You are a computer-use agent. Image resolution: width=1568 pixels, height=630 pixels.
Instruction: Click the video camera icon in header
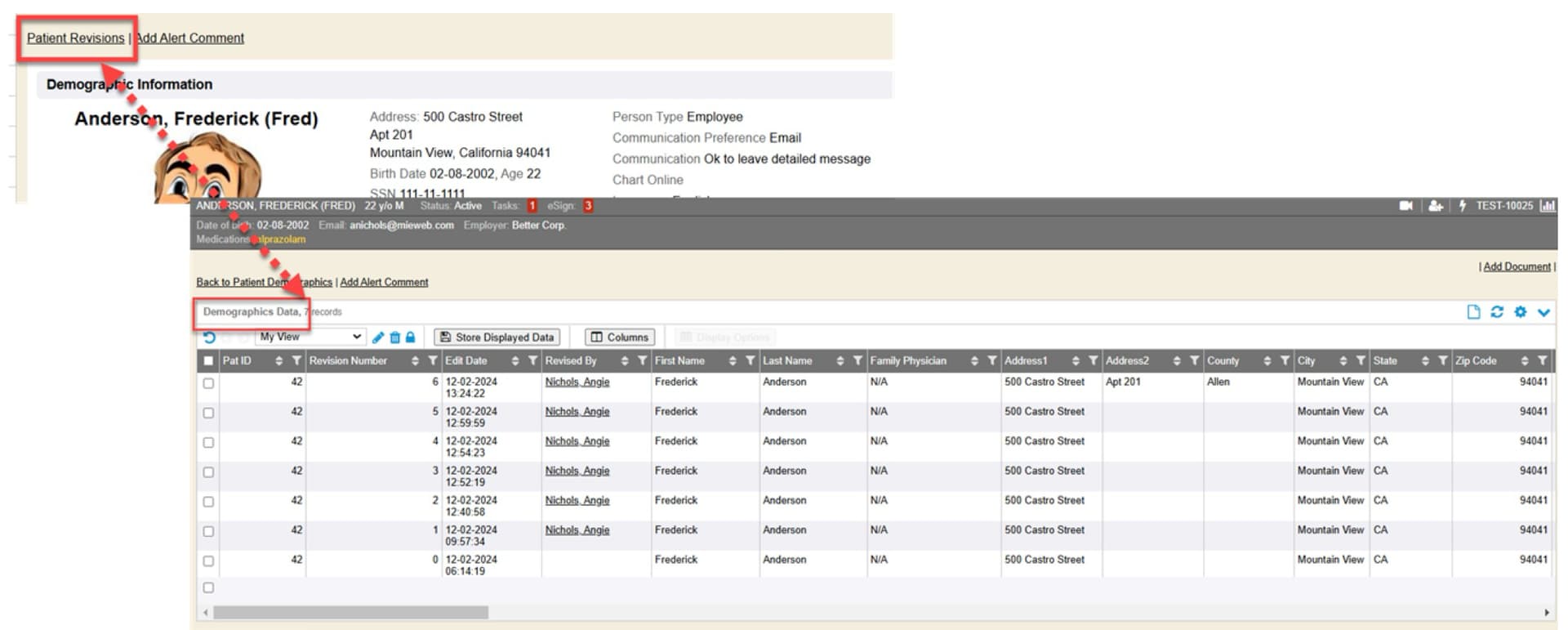(x=1405, y=206)
